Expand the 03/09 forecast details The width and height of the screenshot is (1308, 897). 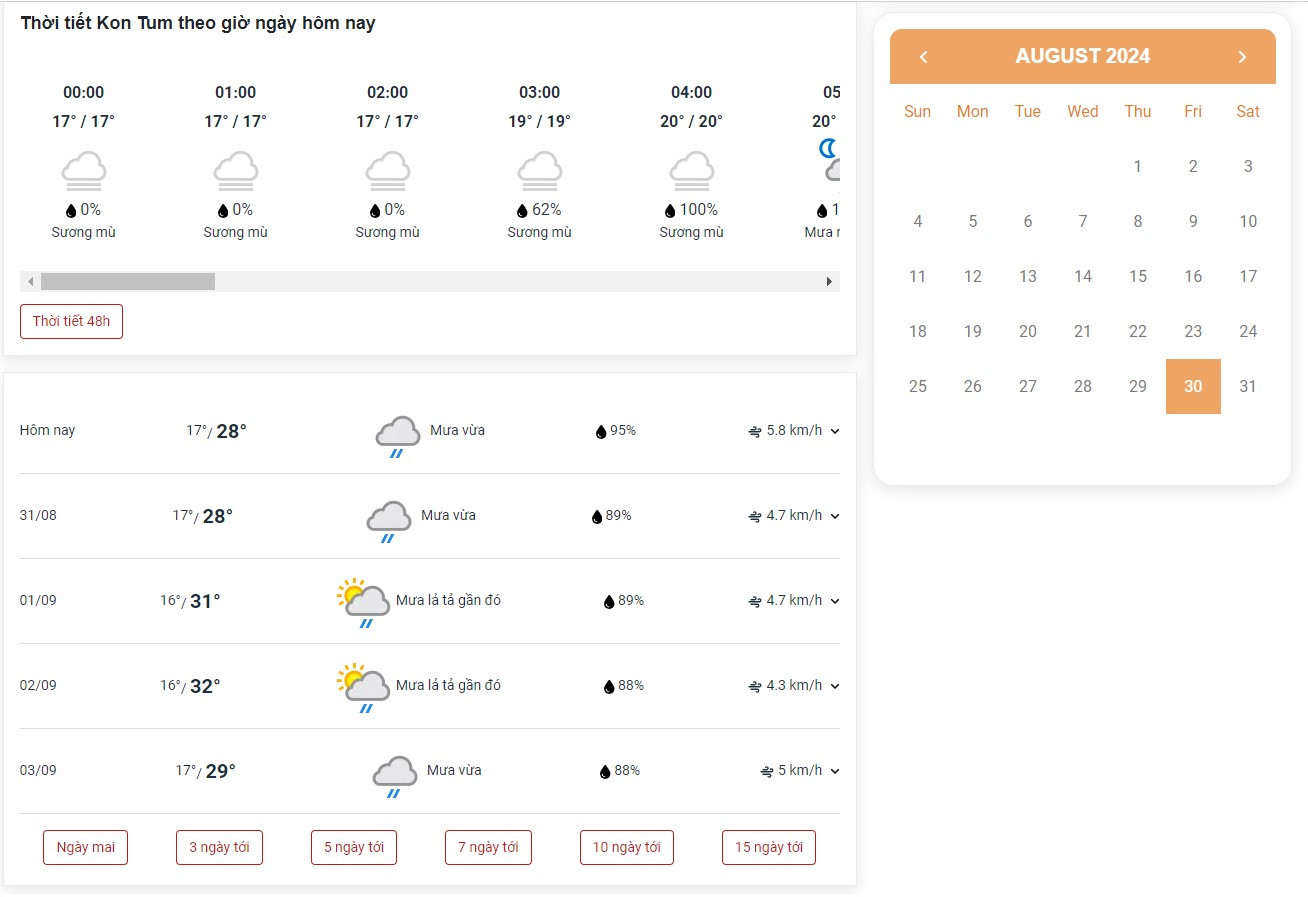[x=835, y=772]
